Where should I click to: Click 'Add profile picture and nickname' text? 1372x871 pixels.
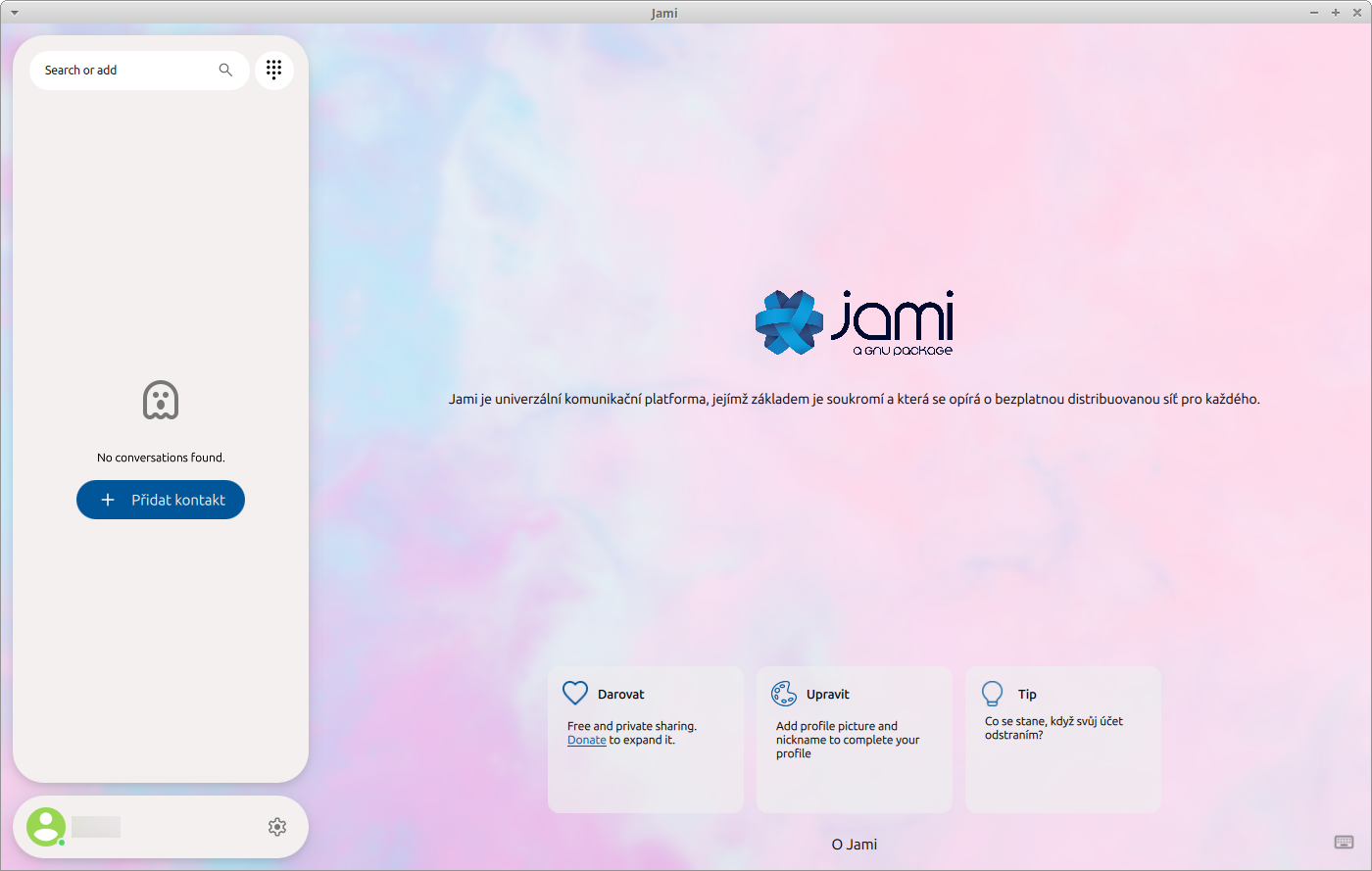pos(848,740)
